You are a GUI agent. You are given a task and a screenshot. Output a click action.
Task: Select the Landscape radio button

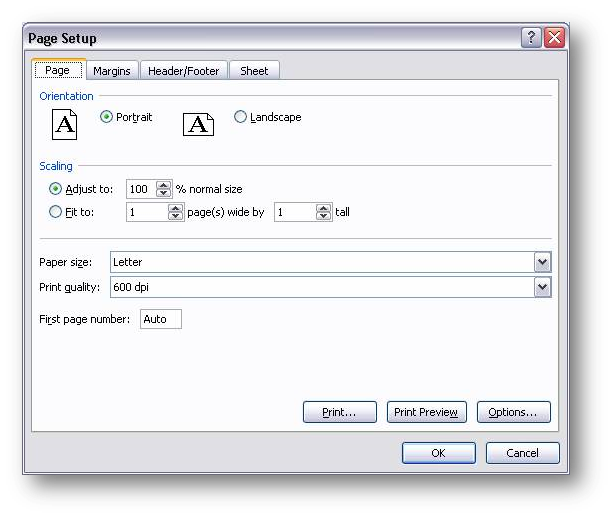[240, 117]
